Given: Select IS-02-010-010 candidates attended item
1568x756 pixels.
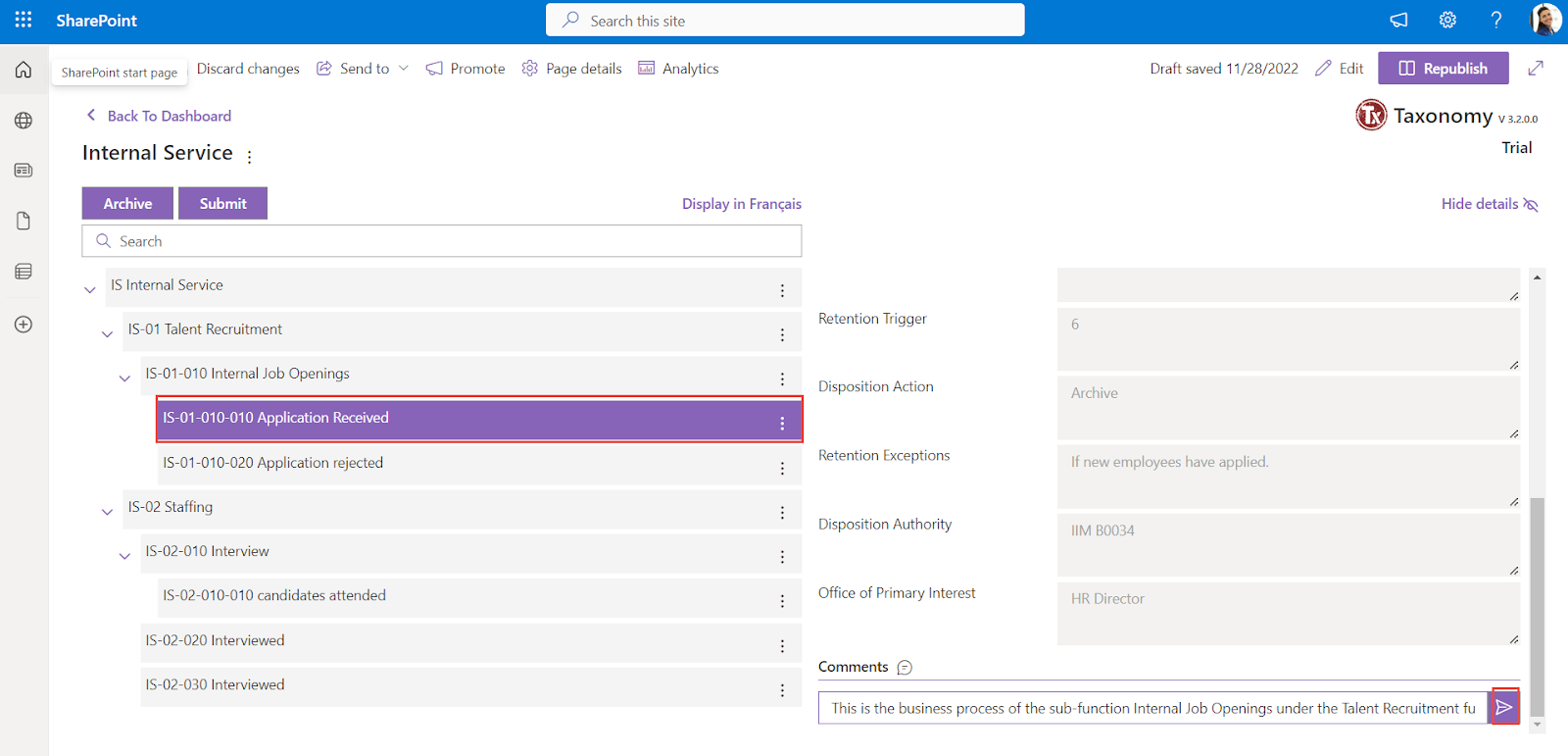Looking at the screenshot, I should [480, 596].
